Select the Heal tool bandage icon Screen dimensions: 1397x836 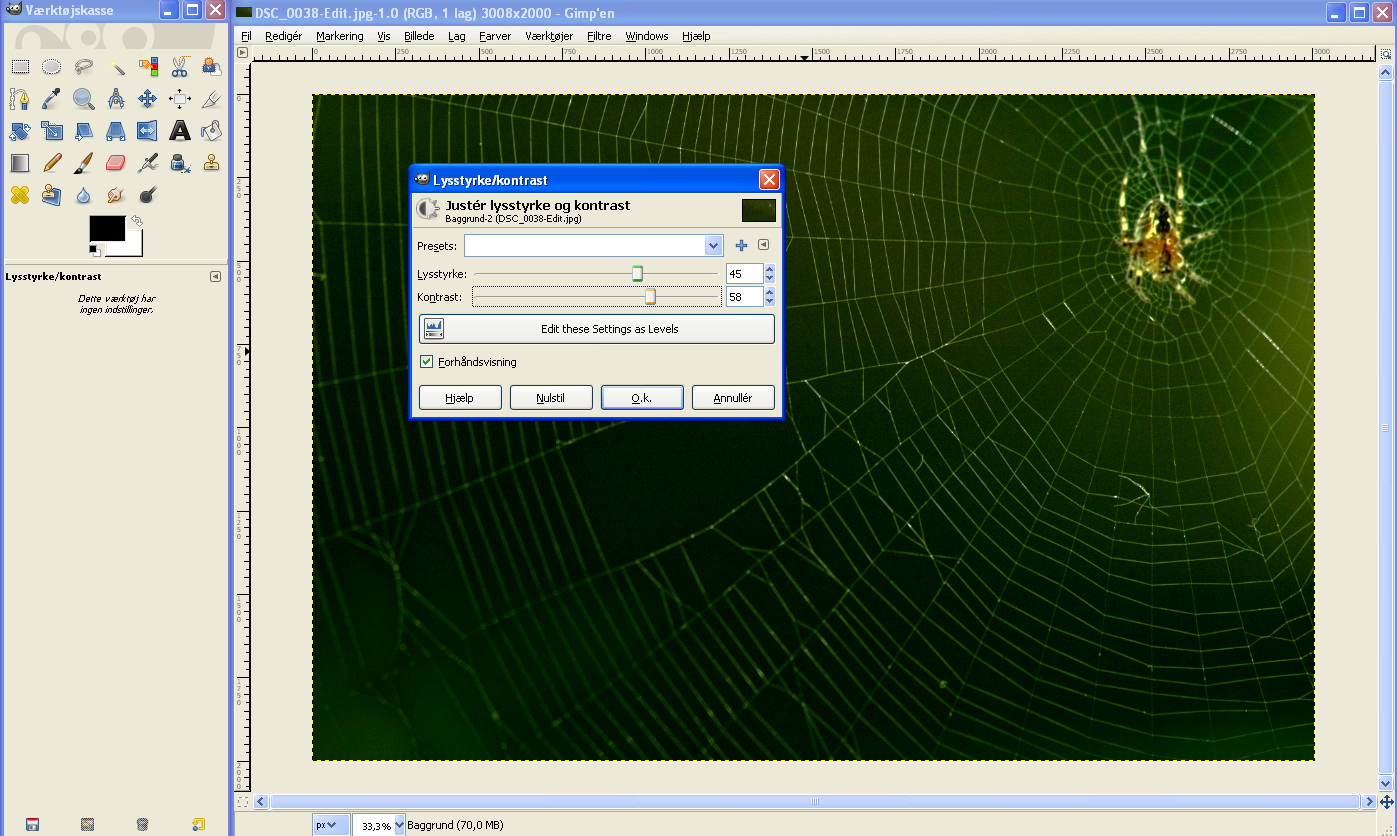19,194
